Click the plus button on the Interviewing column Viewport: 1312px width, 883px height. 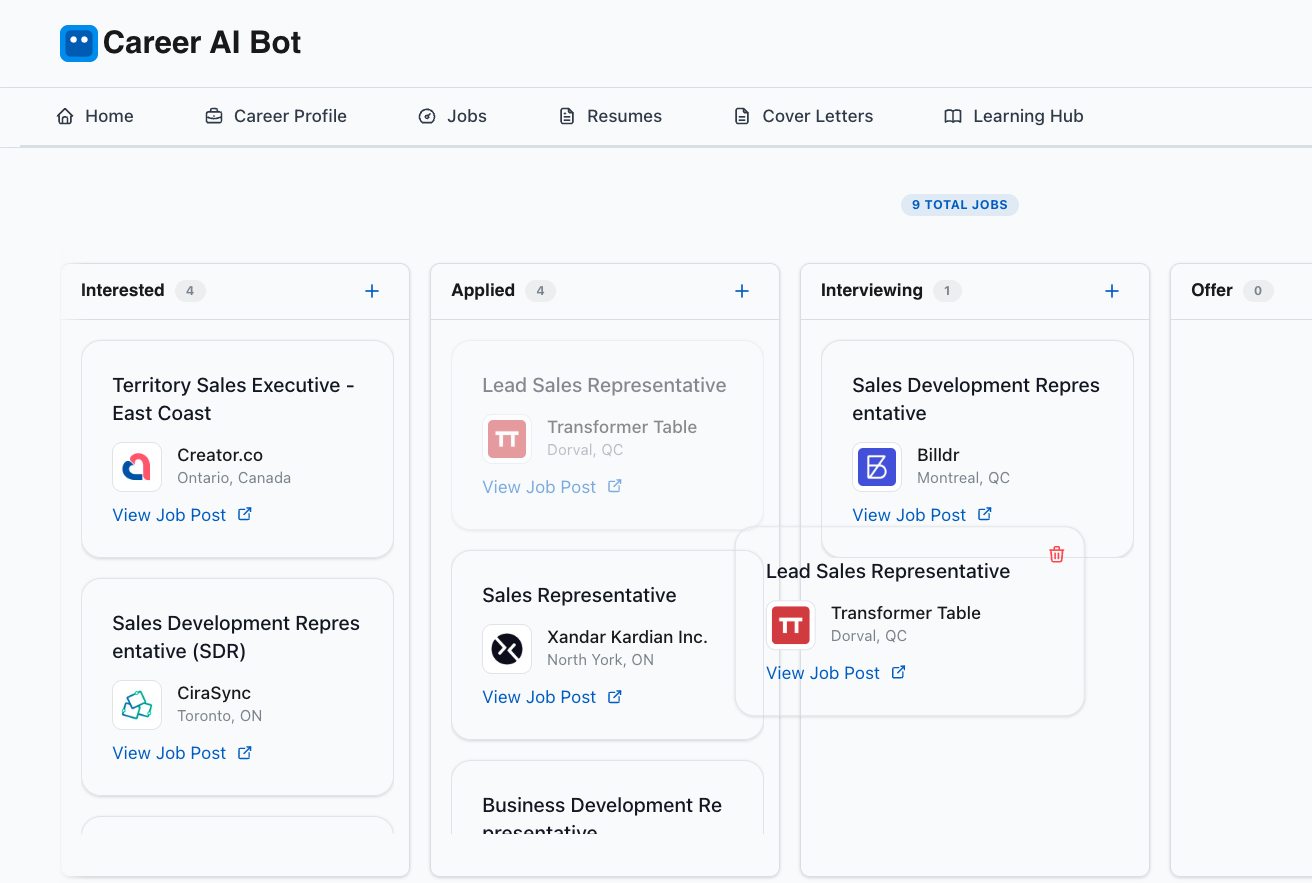click(1111, 290)
